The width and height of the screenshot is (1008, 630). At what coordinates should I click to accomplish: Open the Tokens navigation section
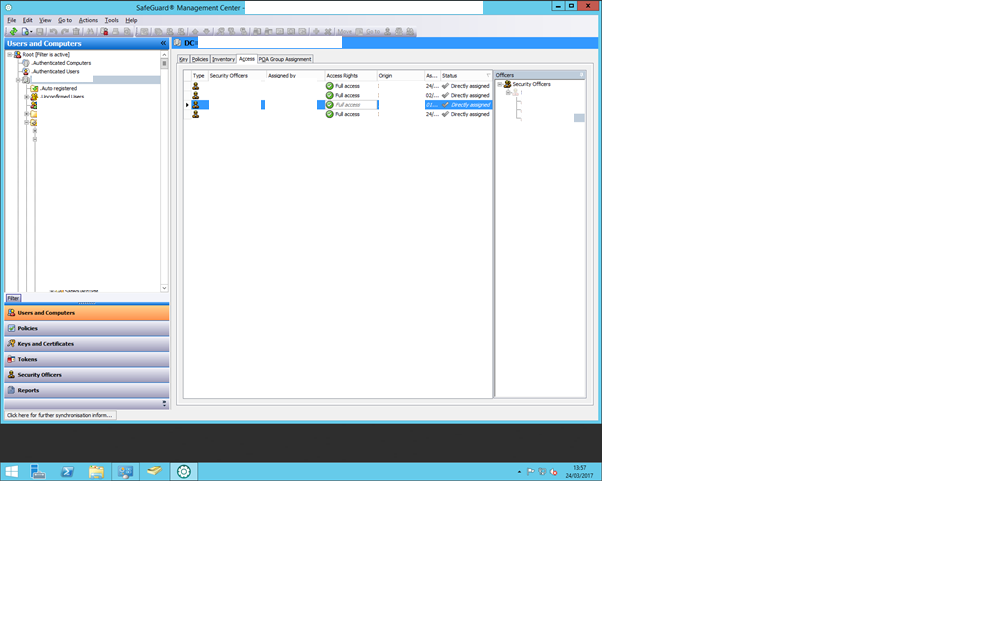point(87,359)
